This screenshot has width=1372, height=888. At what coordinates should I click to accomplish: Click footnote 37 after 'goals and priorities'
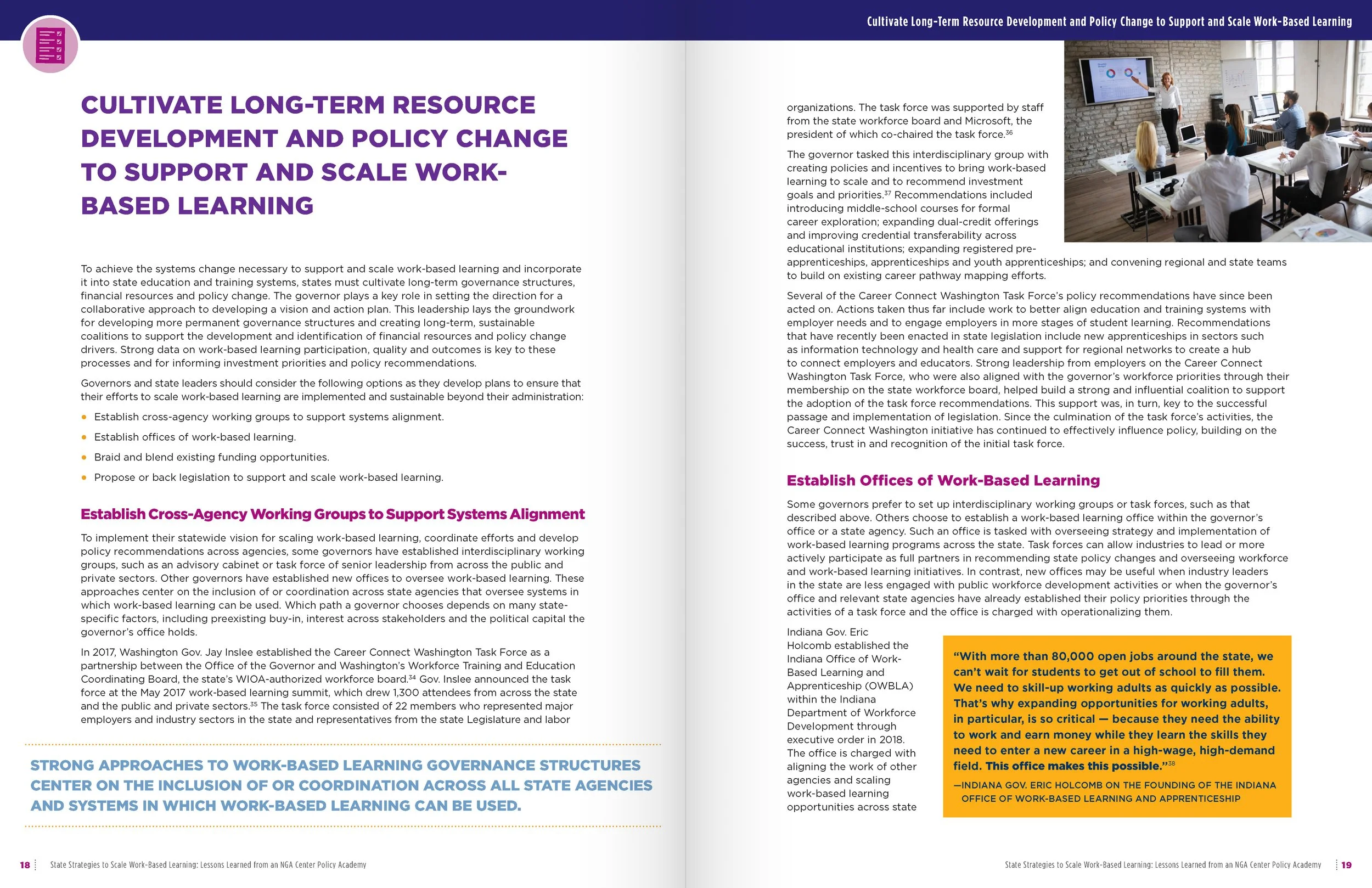pos(888,193)
